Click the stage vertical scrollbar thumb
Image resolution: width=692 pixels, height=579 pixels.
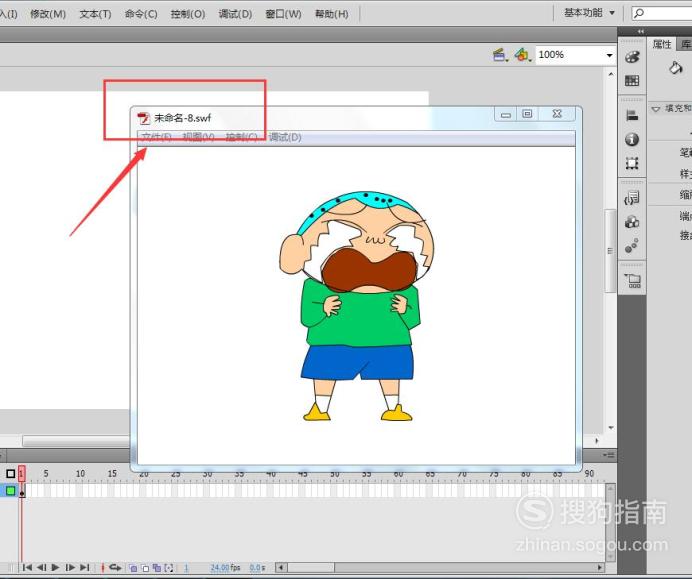pyautogui.click(x=610, y=250)
